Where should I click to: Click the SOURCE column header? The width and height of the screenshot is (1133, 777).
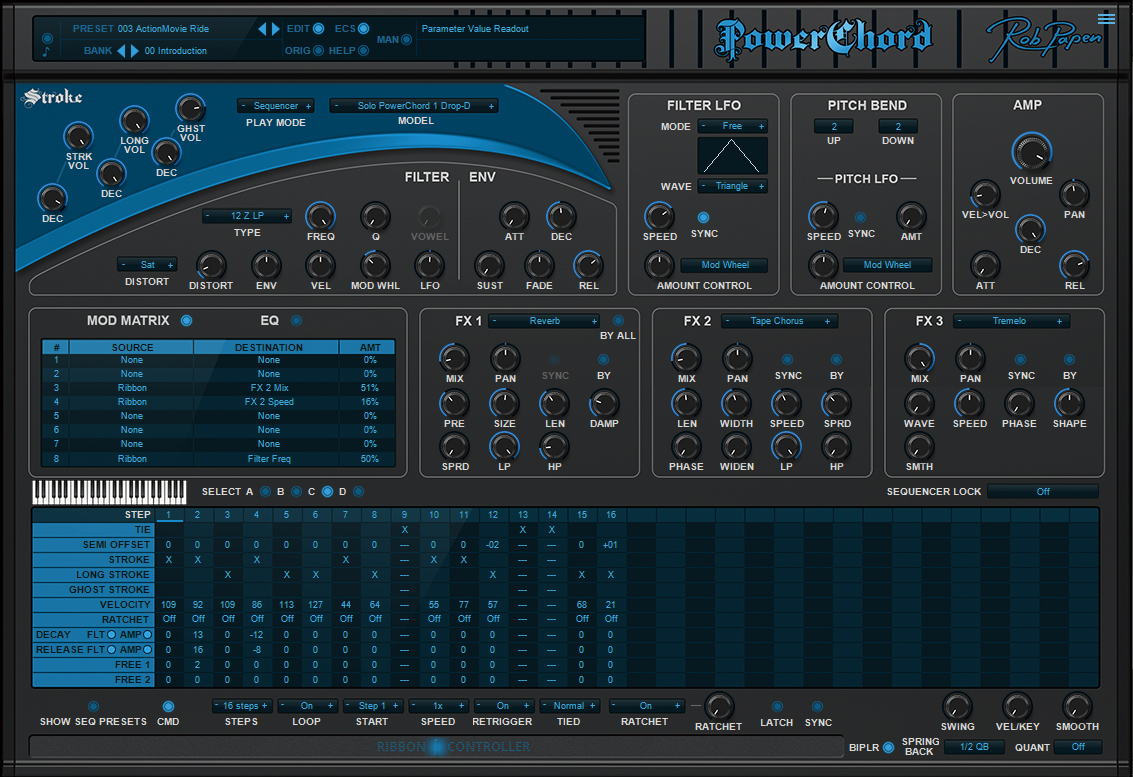click(132, 347)
